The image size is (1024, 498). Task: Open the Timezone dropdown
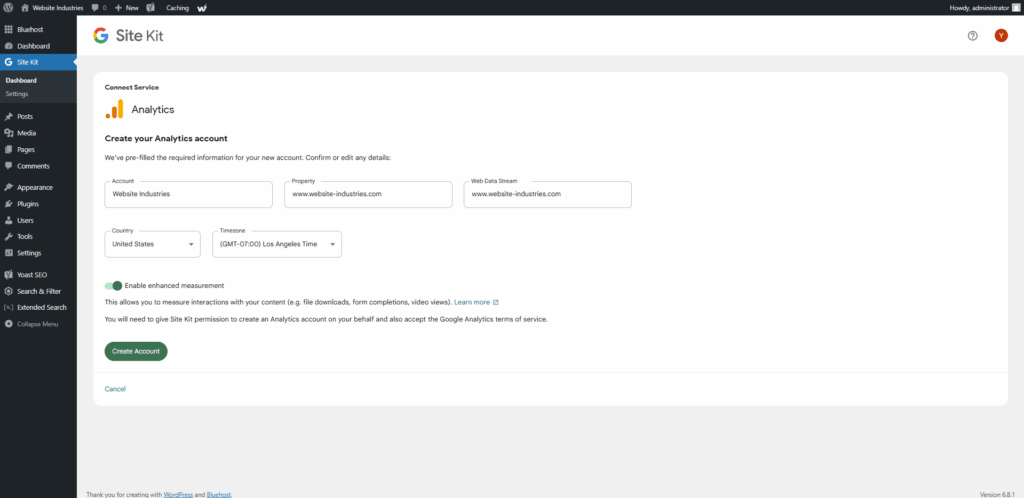click(276, 244)
